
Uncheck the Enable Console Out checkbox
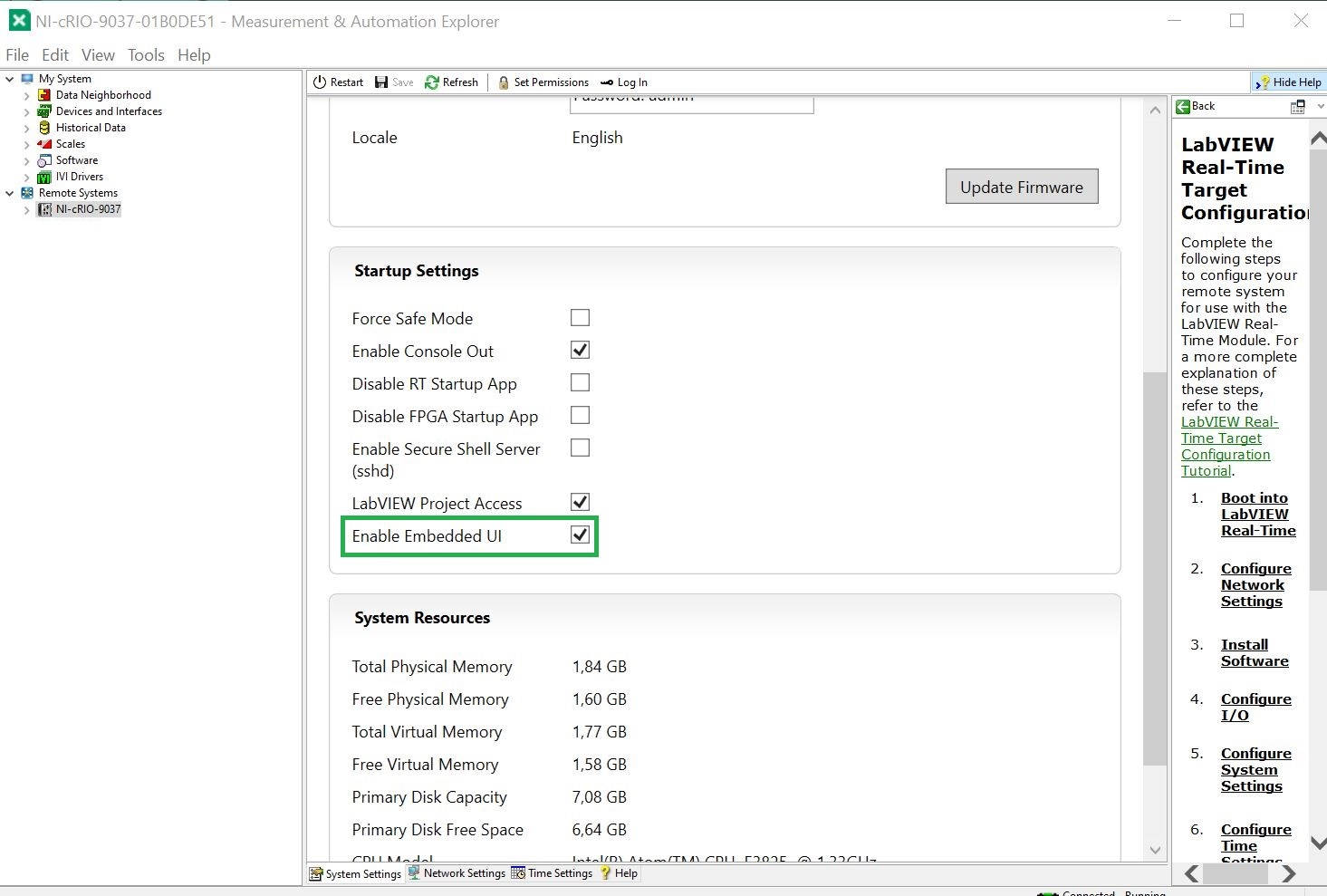coord(580,351)
